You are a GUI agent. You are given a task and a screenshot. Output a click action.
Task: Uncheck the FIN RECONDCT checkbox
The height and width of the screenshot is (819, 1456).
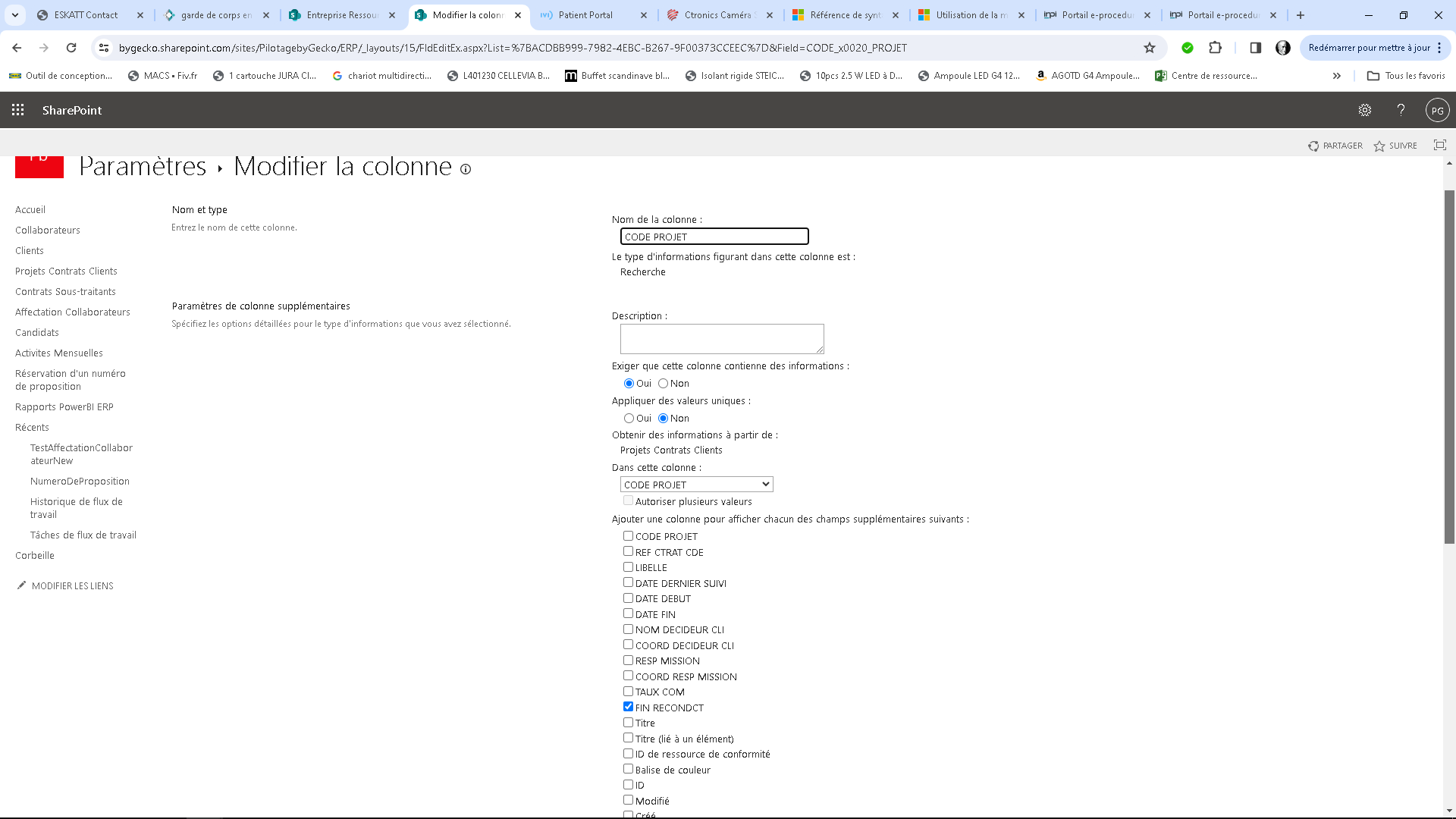(628, 707)
